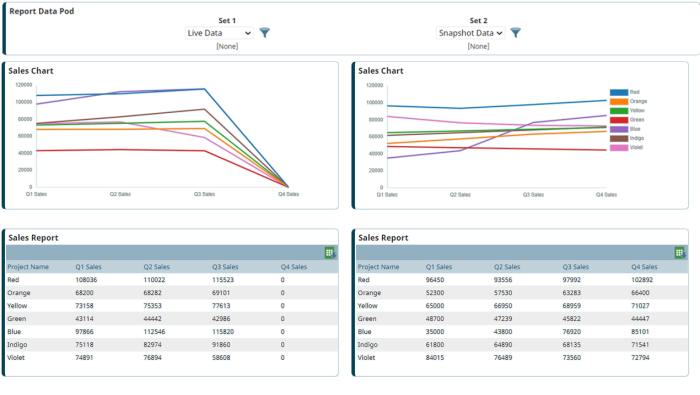Click the value 45822 in right report

(x=571, y=319)
